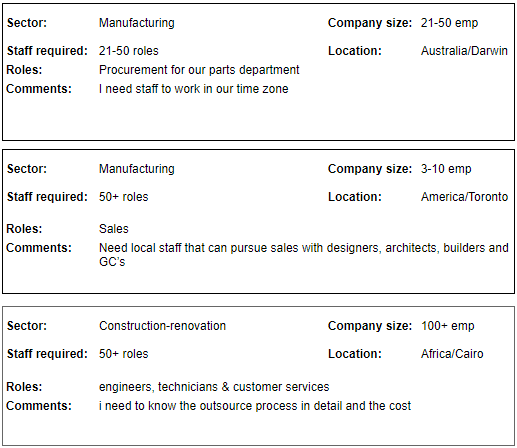Select the comment mentioning designers, architects, builders
The height and width of the screenshot is (448, 517).
[304, 255]
